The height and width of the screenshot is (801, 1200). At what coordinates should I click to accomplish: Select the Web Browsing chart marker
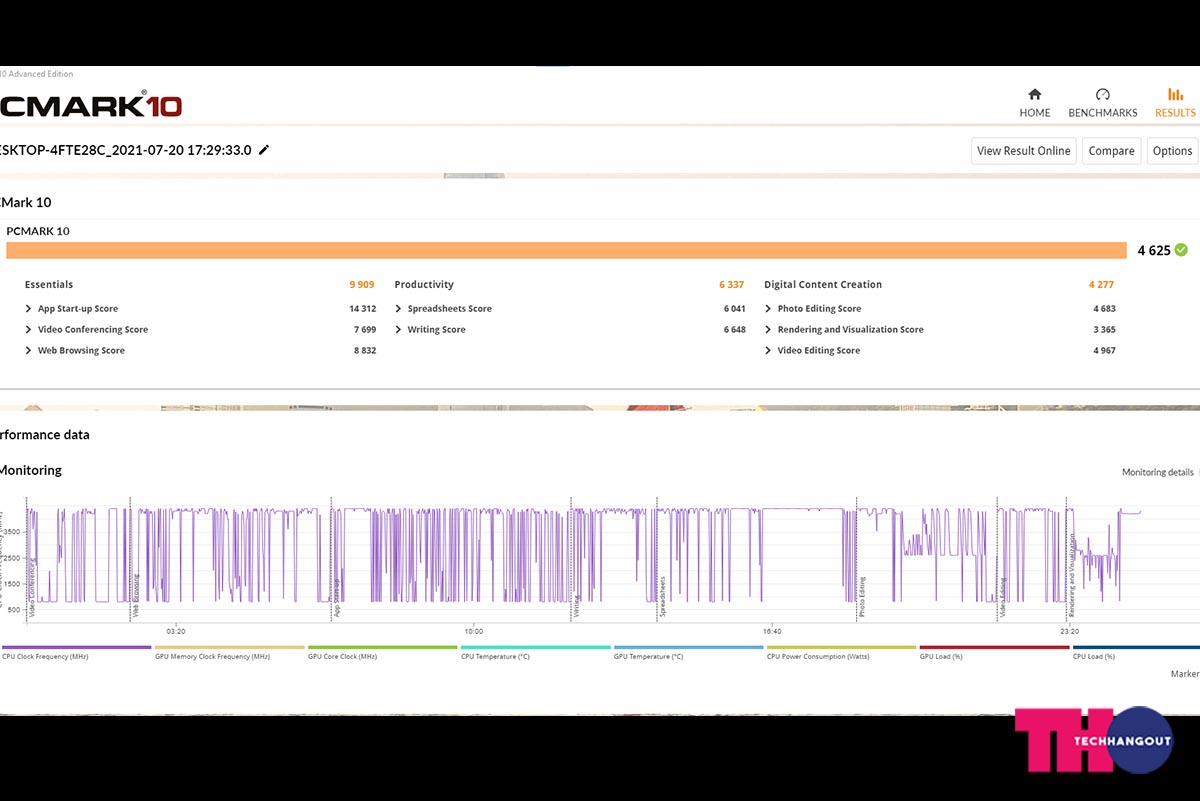click(135, 595)
